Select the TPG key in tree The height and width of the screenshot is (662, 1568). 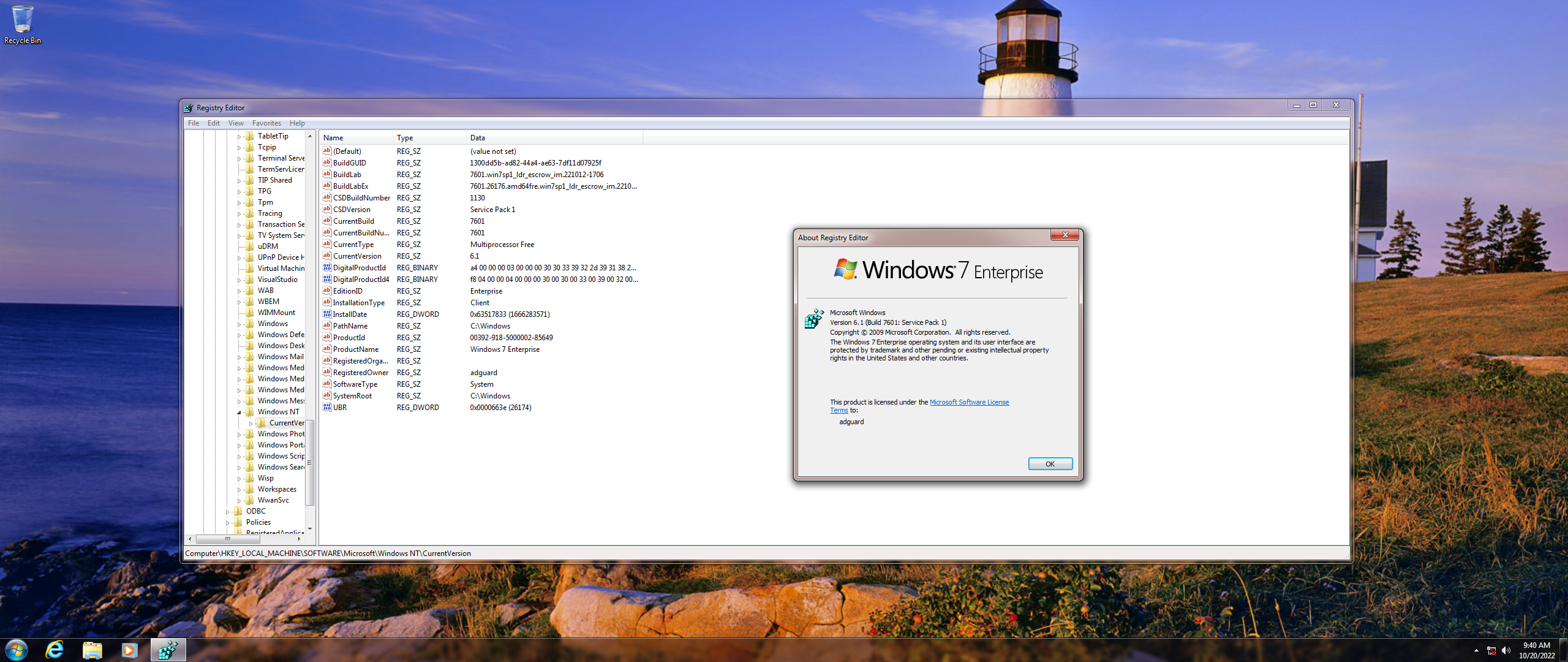click(264, 191)
